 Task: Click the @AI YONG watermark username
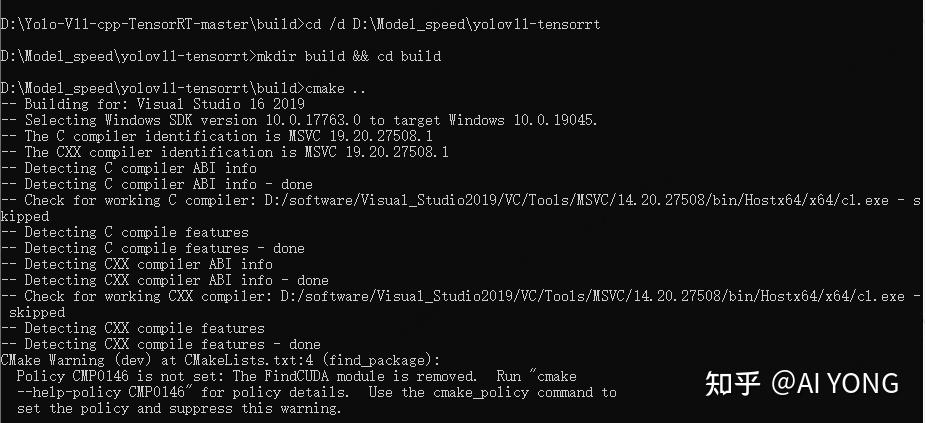point(834,383)
